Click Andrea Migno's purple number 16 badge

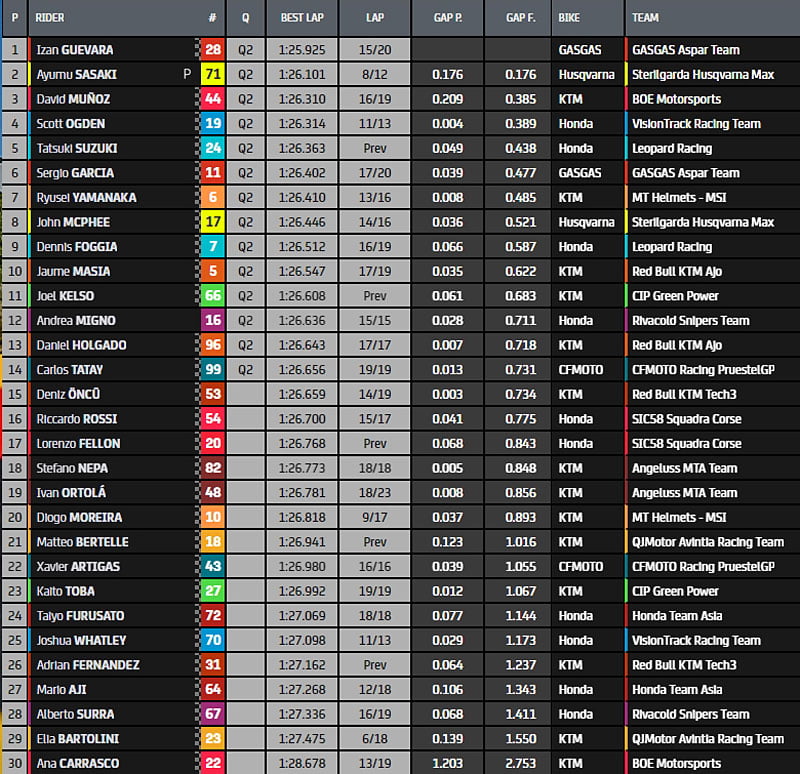[212, 320]
